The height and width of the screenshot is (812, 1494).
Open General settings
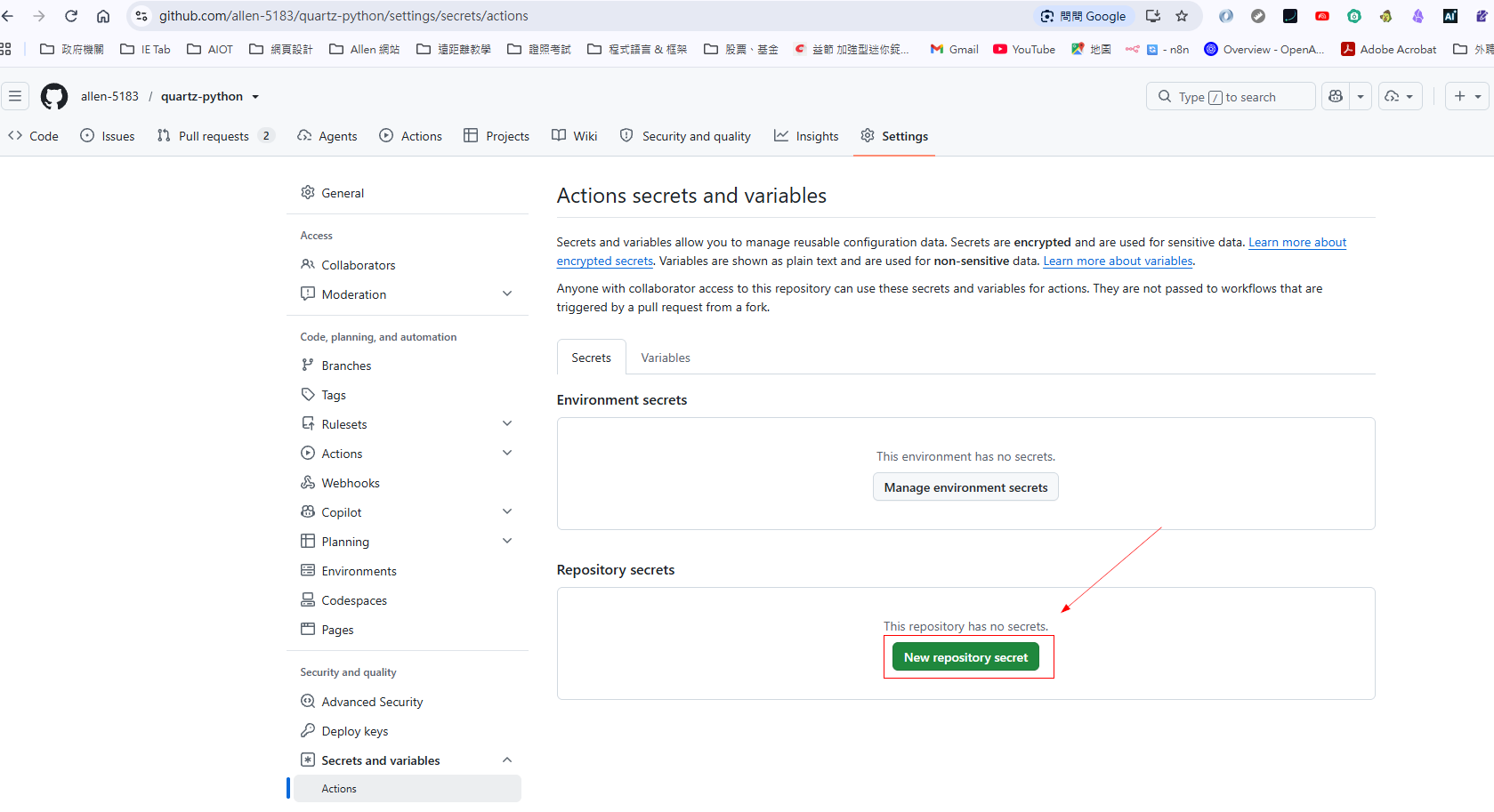point(408,193)
